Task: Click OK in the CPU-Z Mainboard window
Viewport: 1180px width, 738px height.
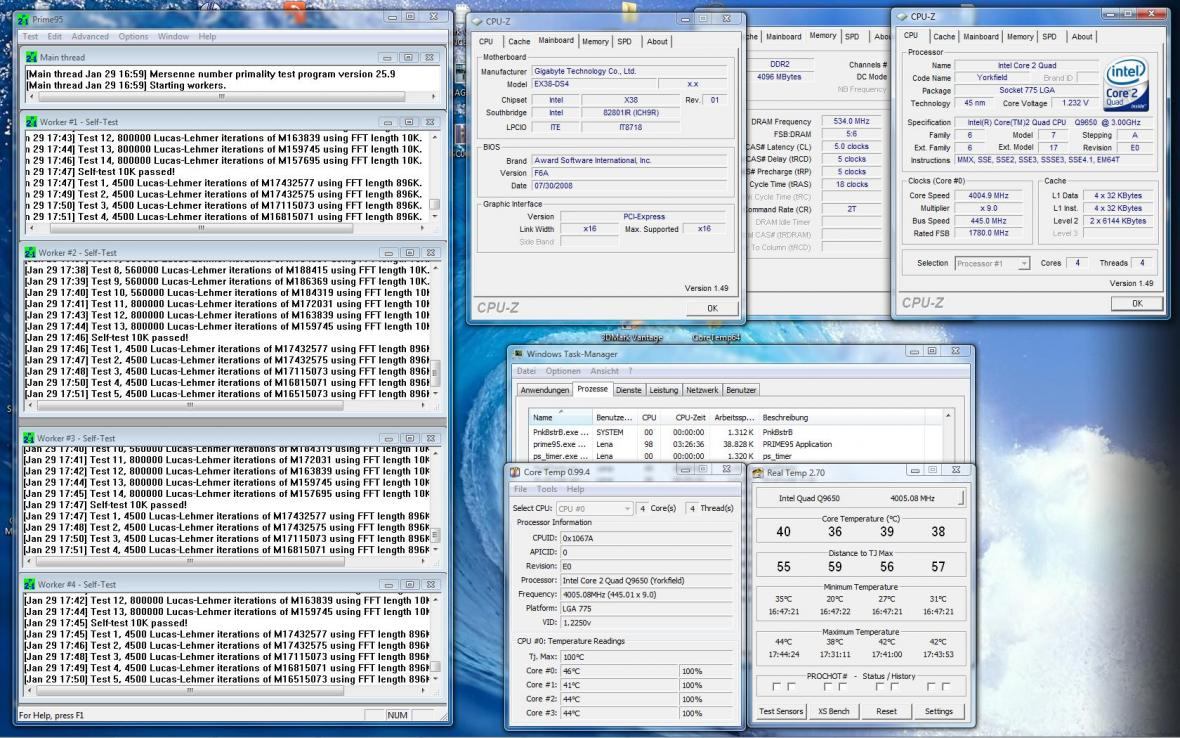Action: (712, 308)
